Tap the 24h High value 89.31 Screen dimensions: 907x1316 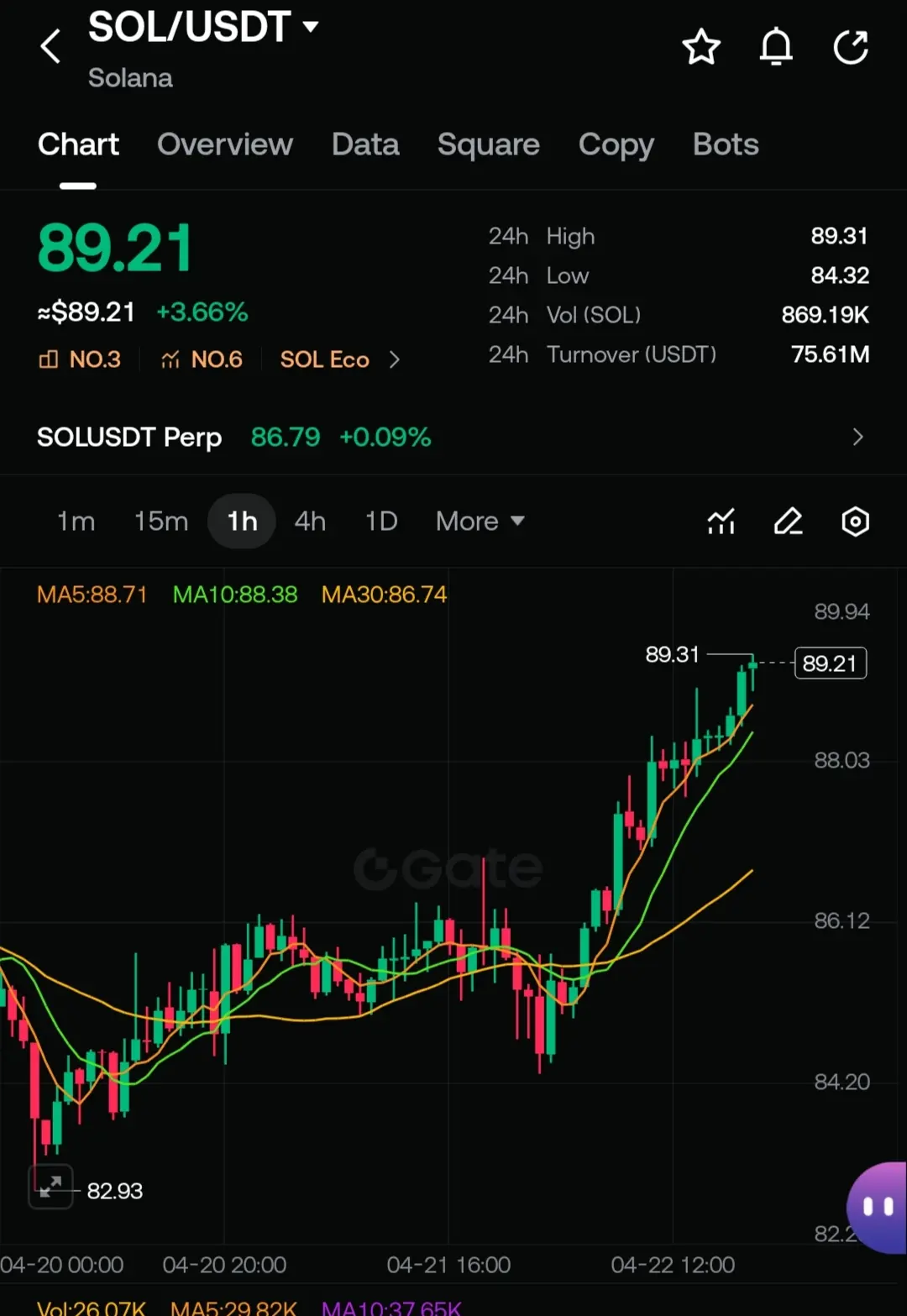[839, 236]
